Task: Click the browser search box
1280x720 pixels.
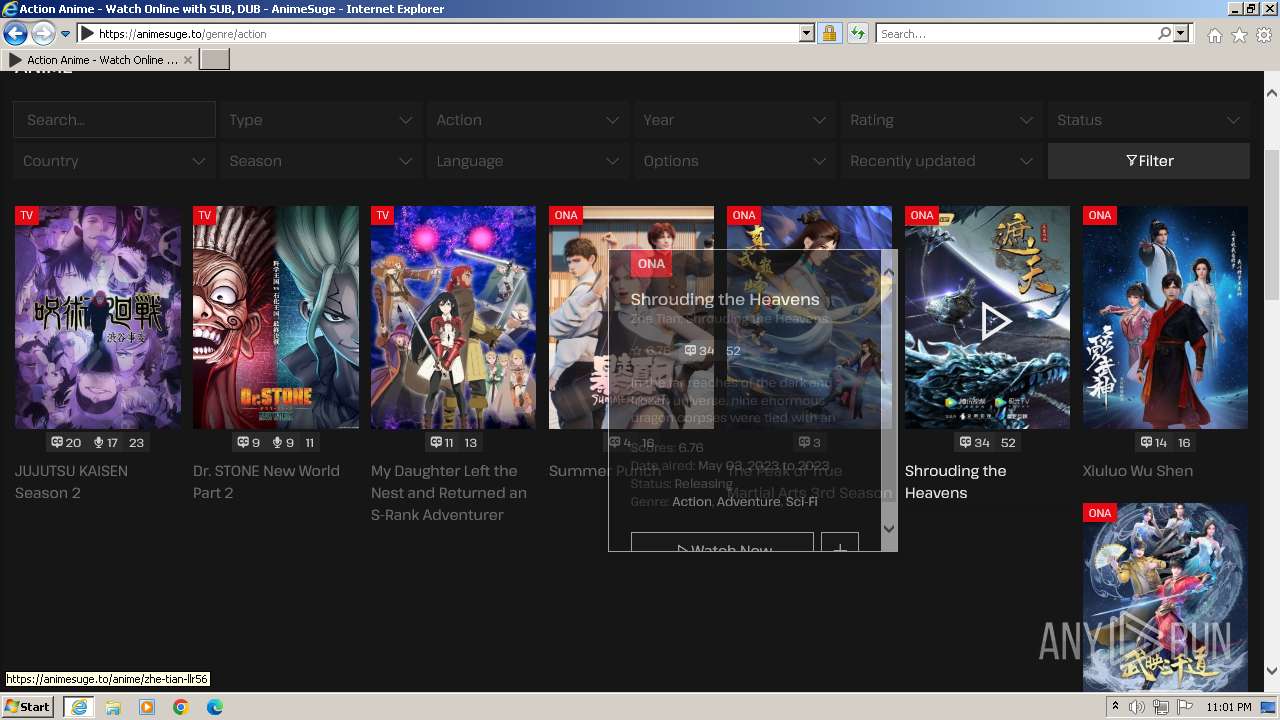Action: (1015, 34)
